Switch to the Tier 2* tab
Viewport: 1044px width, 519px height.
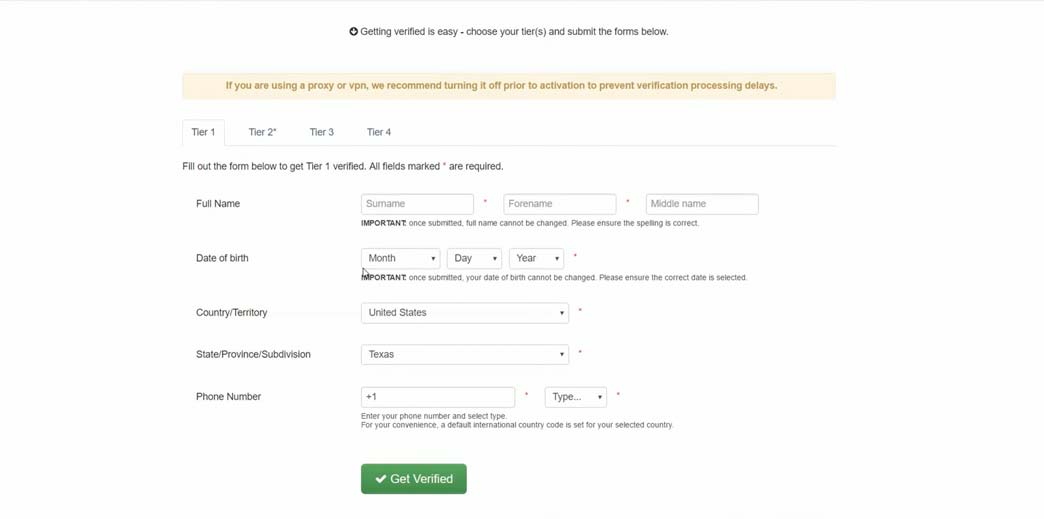point(262,133)
